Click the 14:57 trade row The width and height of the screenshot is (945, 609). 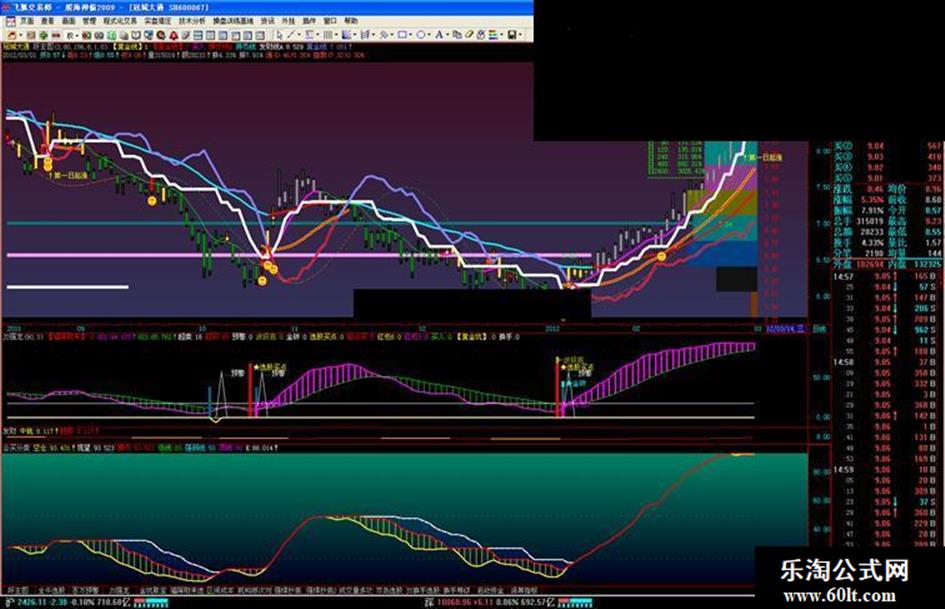tap(887, 276)
